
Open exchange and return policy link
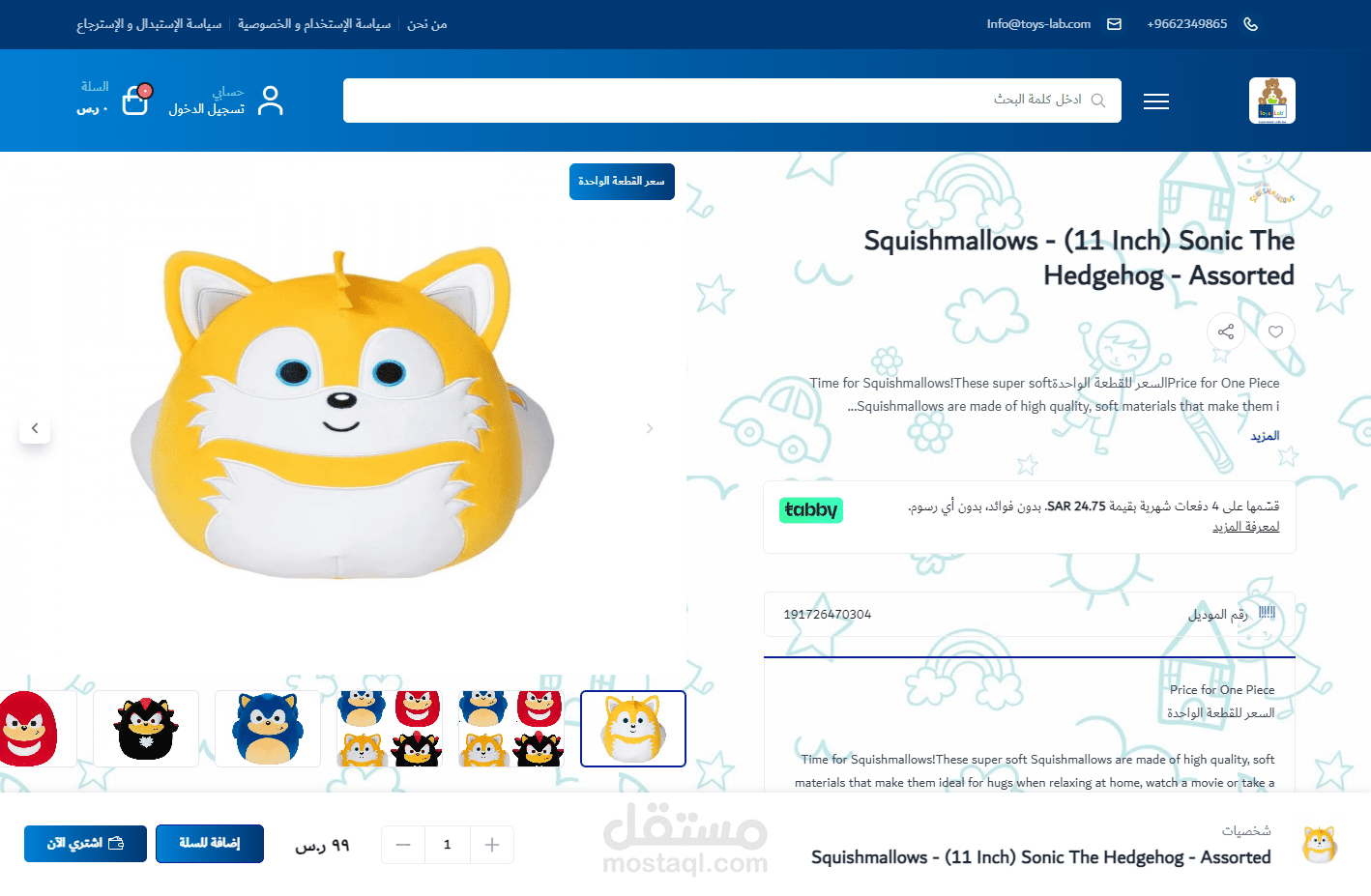point(149,24)
